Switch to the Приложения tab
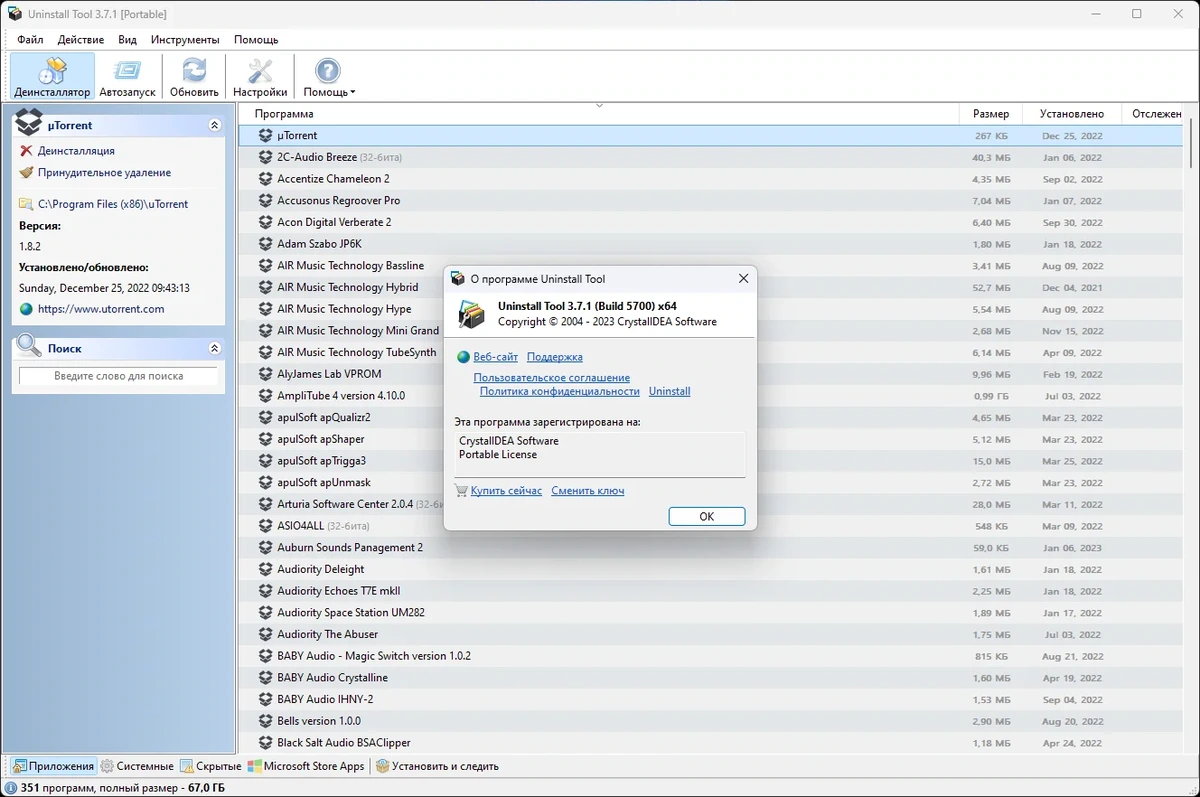Image resolution: width=1200 pixels, height=797 pixels. [53, 766]
